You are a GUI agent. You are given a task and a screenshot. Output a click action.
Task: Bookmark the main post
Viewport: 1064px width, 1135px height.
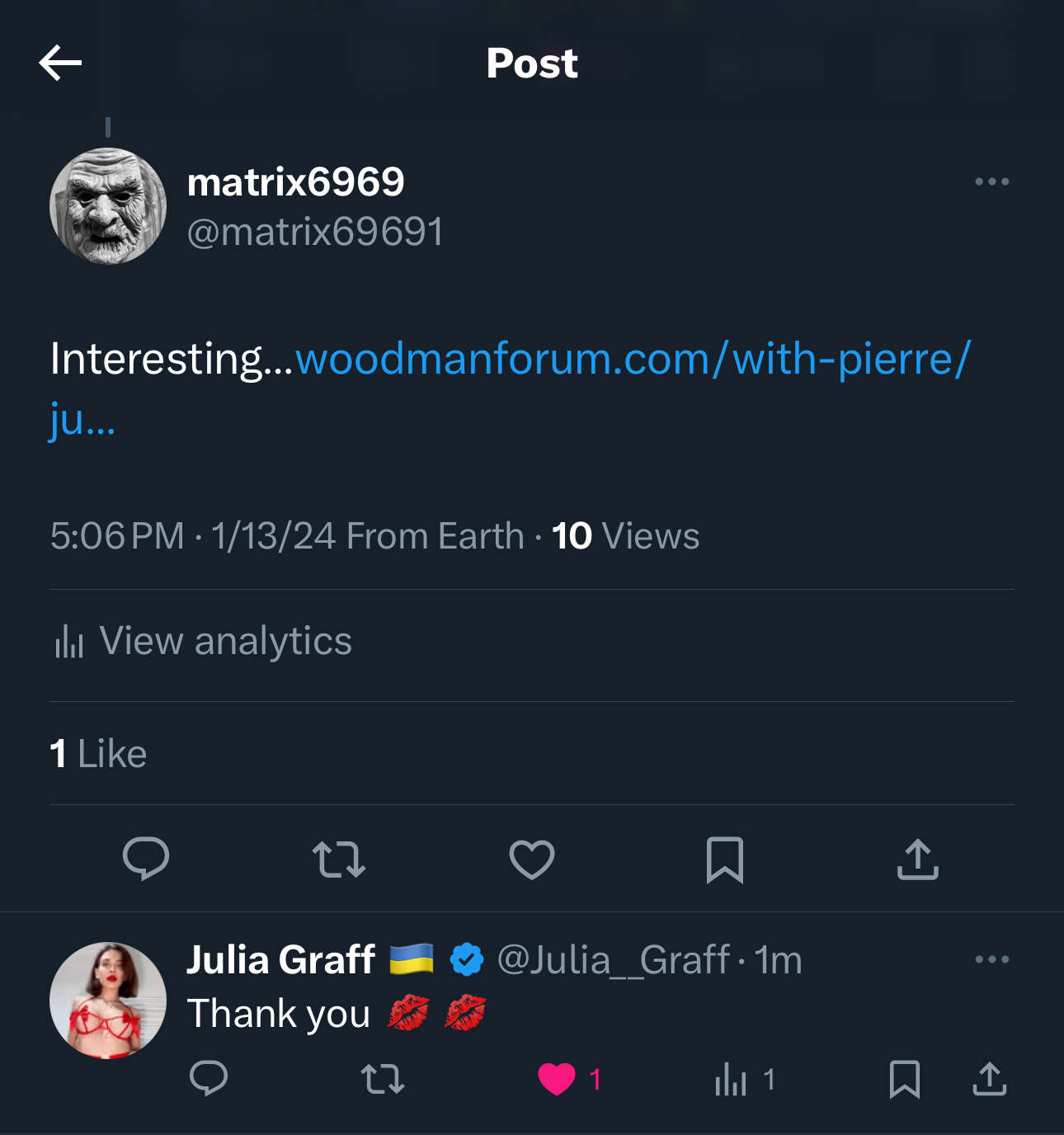pyautogui.click(x=725, y=859)
